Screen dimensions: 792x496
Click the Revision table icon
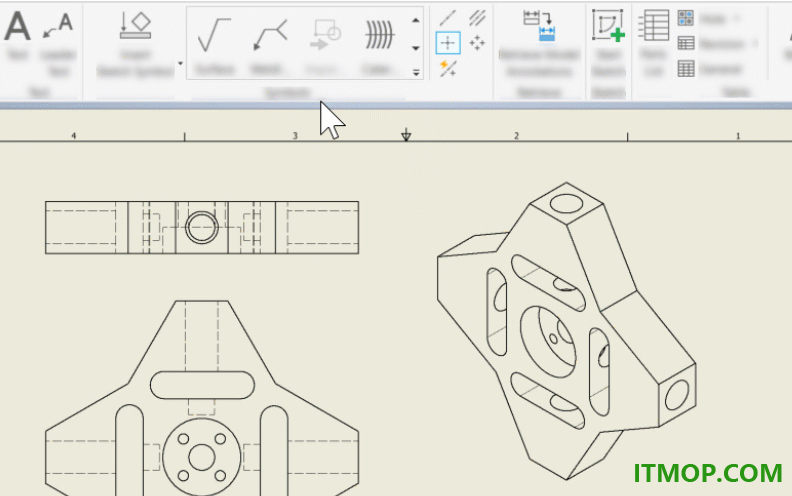685,43
